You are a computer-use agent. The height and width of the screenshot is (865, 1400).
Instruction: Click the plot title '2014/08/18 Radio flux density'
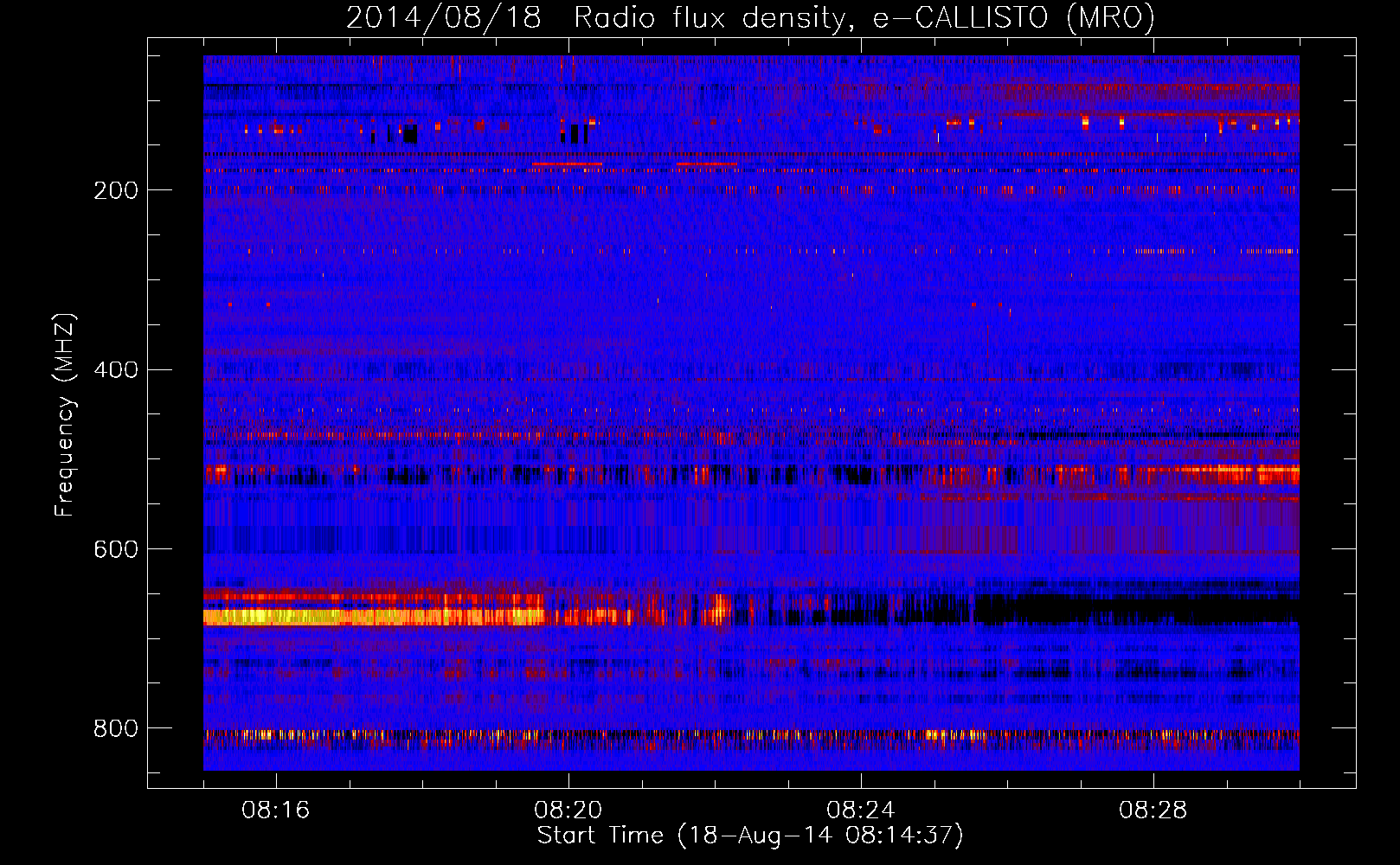[750, 17]
